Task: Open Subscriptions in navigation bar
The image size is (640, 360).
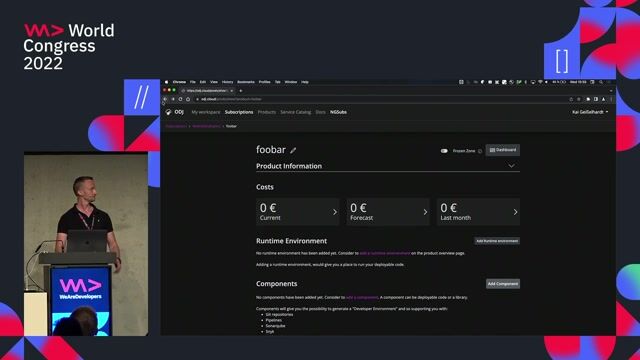Action: [x=239, y=112]
